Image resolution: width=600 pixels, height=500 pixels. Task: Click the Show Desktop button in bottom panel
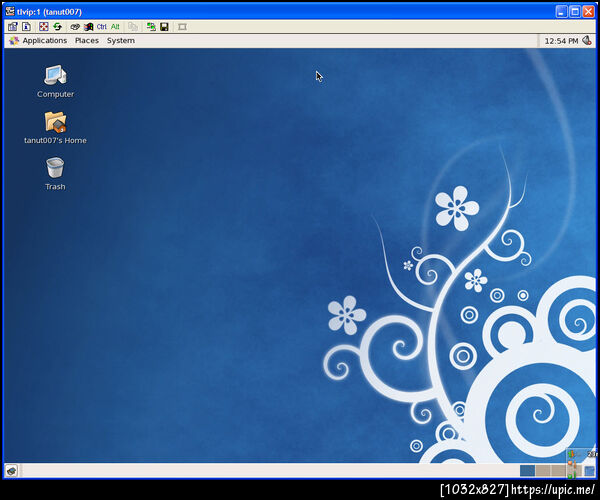tap(12, 471)
